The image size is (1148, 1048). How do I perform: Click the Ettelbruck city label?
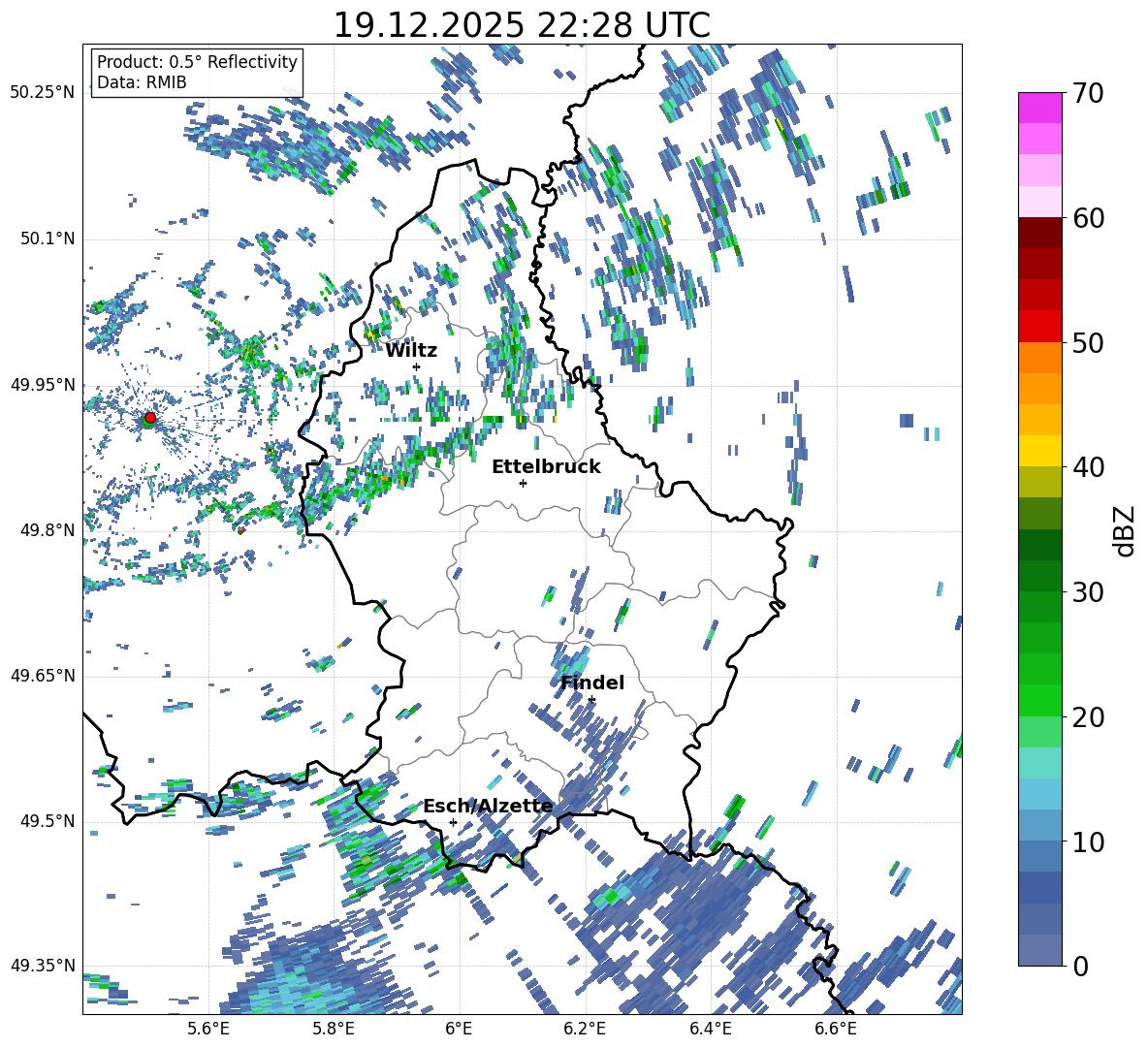point(546,467)
